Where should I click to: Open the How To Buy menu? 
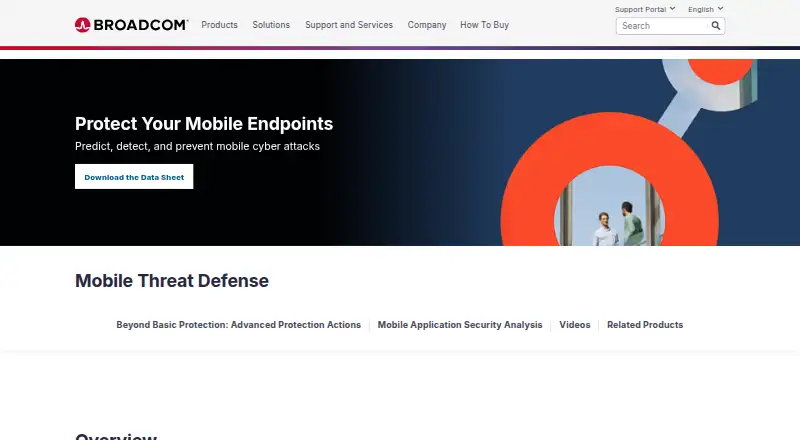coord(484,25)
